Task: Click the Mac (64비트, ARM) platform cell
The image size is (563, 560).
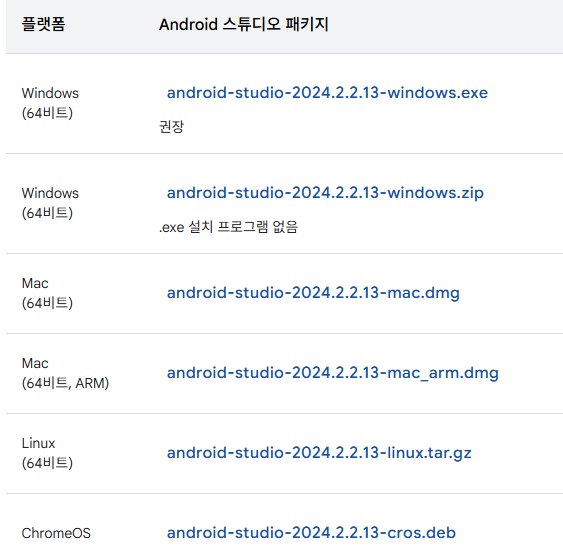Action: coord(65,373)
